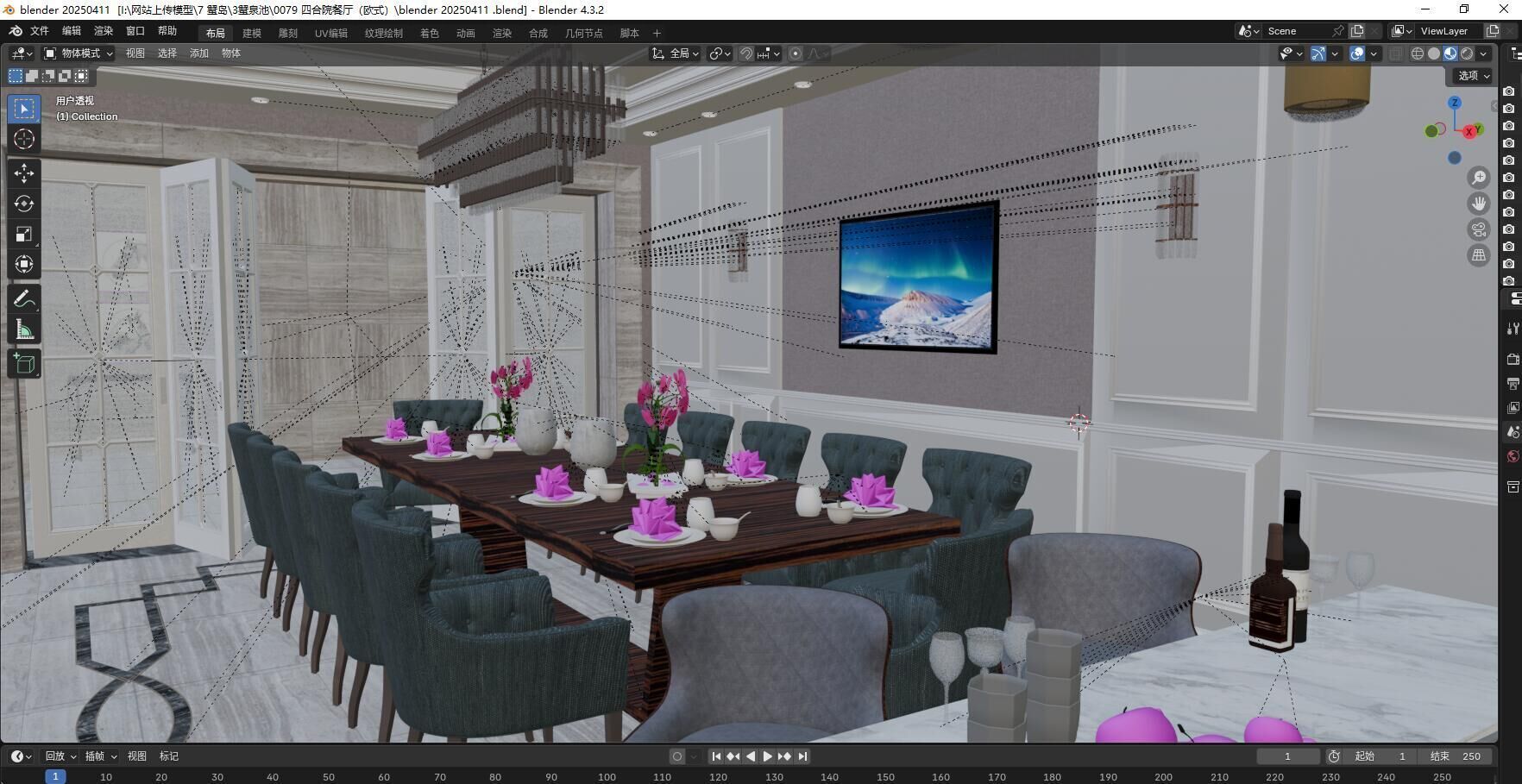Open the pivot point dropdown
The width and height of the screenshot is (1522, 784).
(720, 53)
